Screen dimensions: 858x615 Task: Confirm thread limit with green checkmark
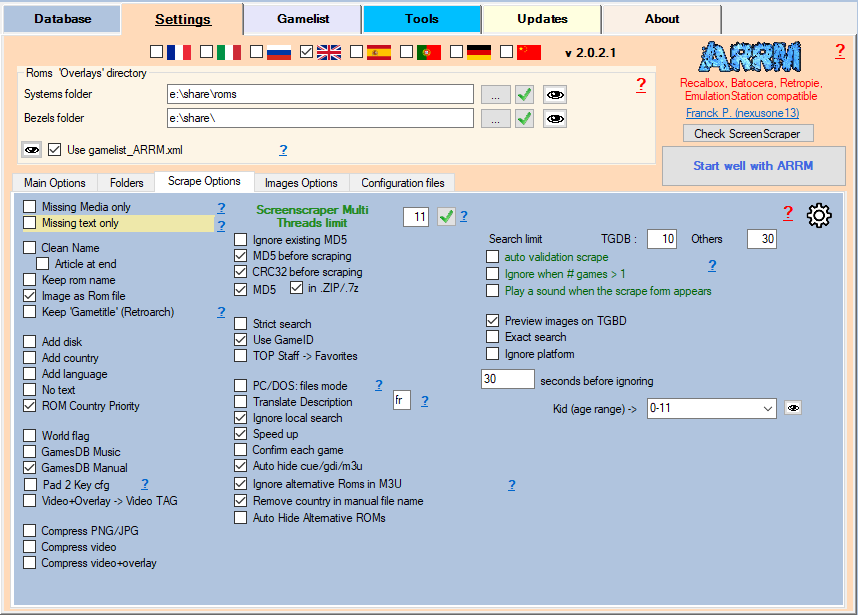point(446,216)
